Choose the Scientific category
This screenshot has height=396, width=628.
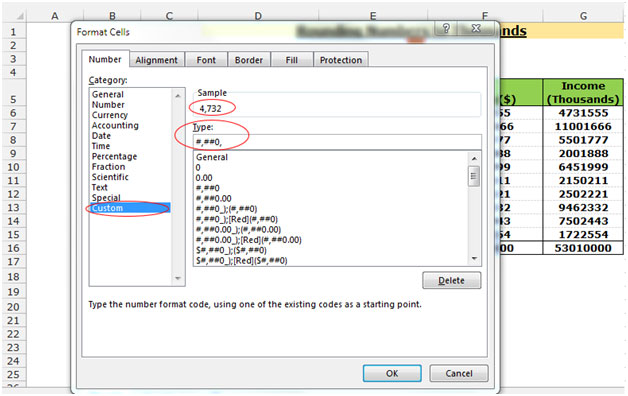tap(110, 177)
